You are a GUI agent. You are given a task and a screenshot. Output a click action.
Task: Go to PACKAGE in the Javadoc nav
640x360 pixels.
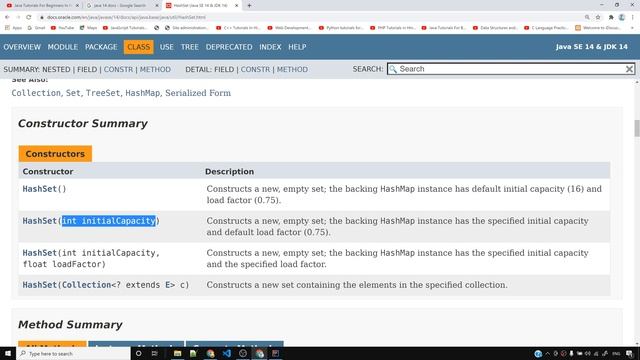[x=101, y=47]
